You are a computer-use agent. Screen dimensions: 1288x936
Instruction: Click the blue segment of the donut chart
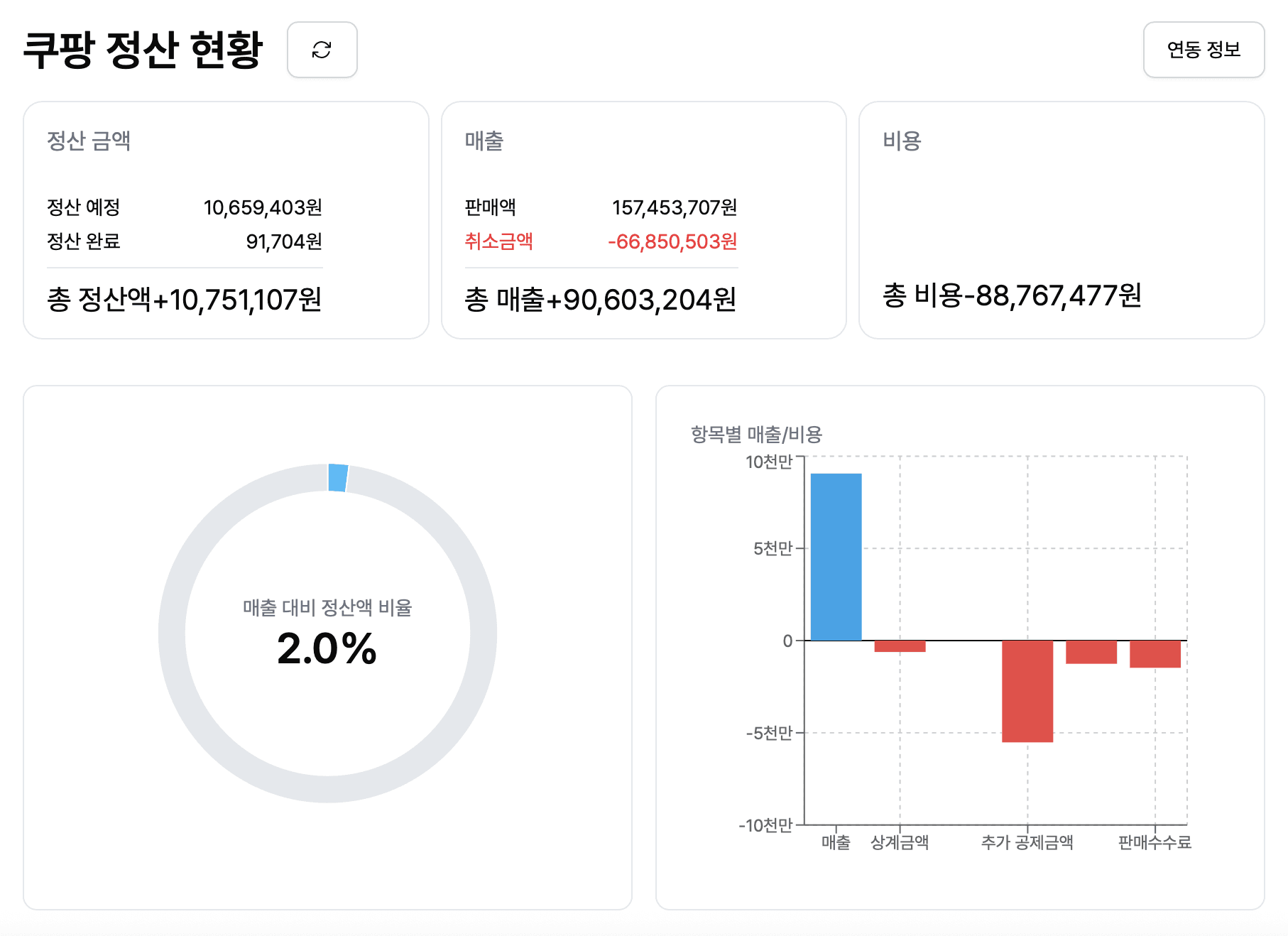[x=338, y=478]
